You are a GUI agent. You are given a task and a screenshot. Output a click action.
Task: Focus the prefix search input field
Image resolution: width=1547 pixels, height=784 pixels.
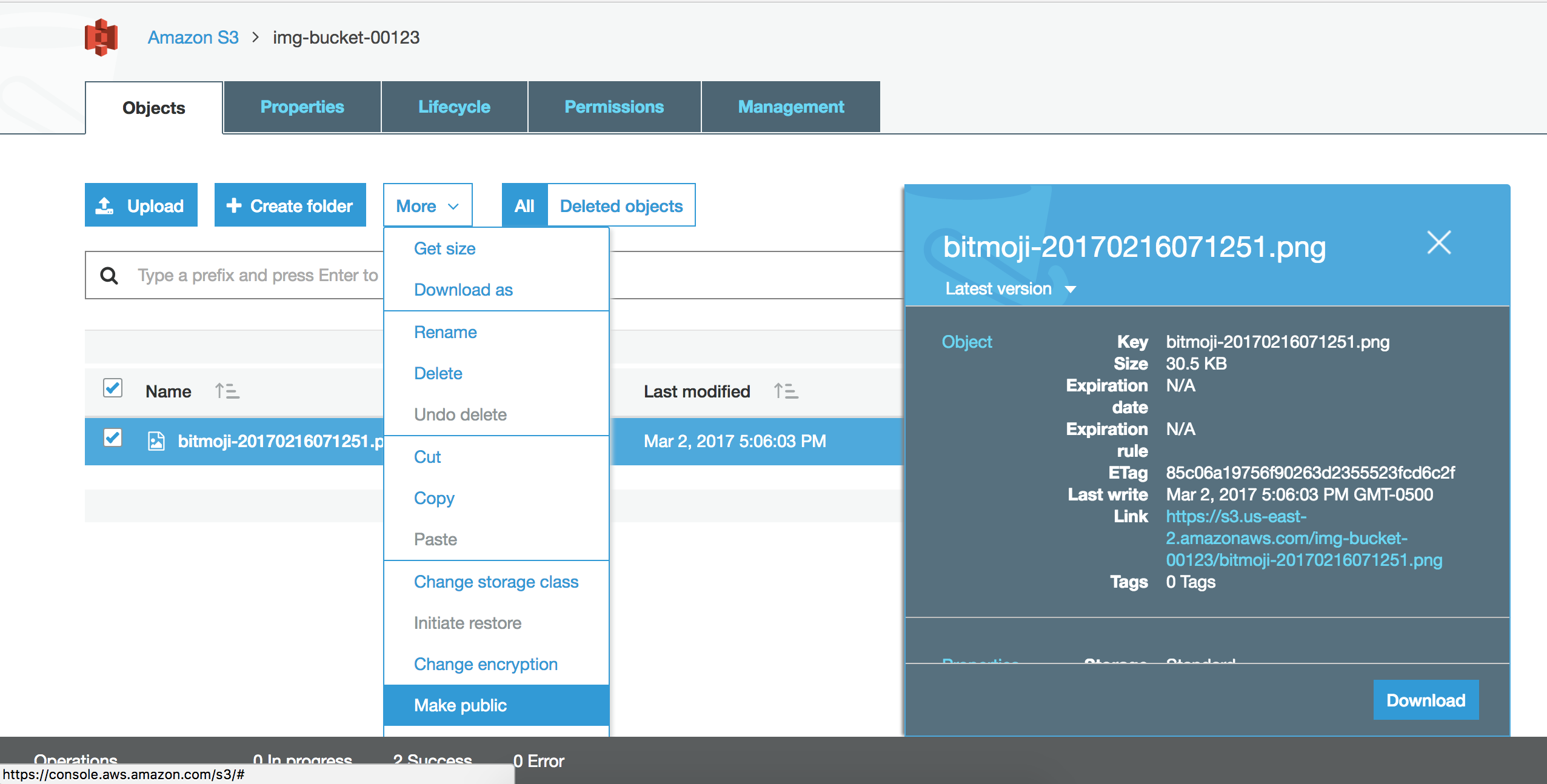[x=258, y=276]
